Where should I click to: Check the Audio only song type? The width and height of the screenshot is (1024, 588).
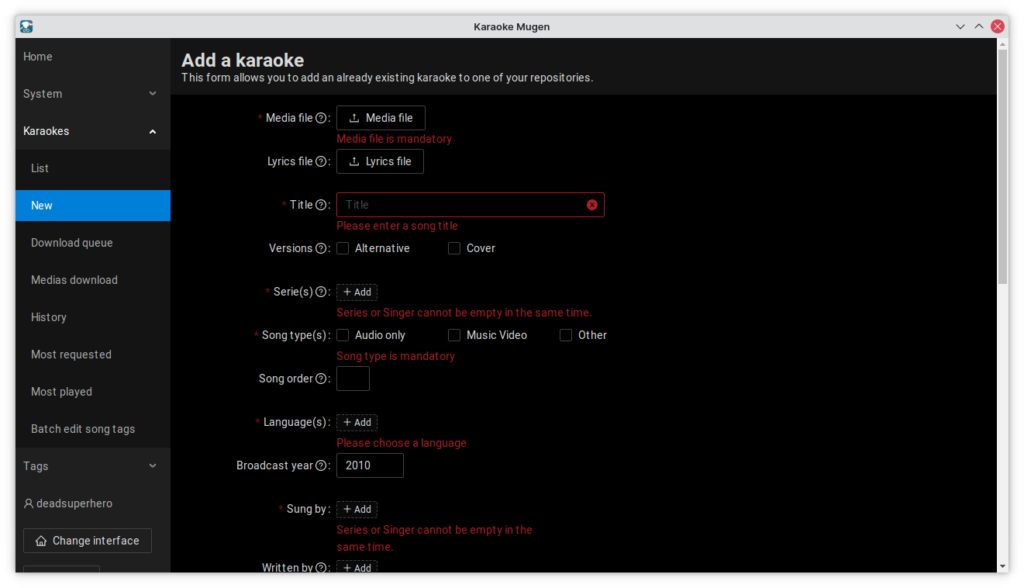click(342, 335)
